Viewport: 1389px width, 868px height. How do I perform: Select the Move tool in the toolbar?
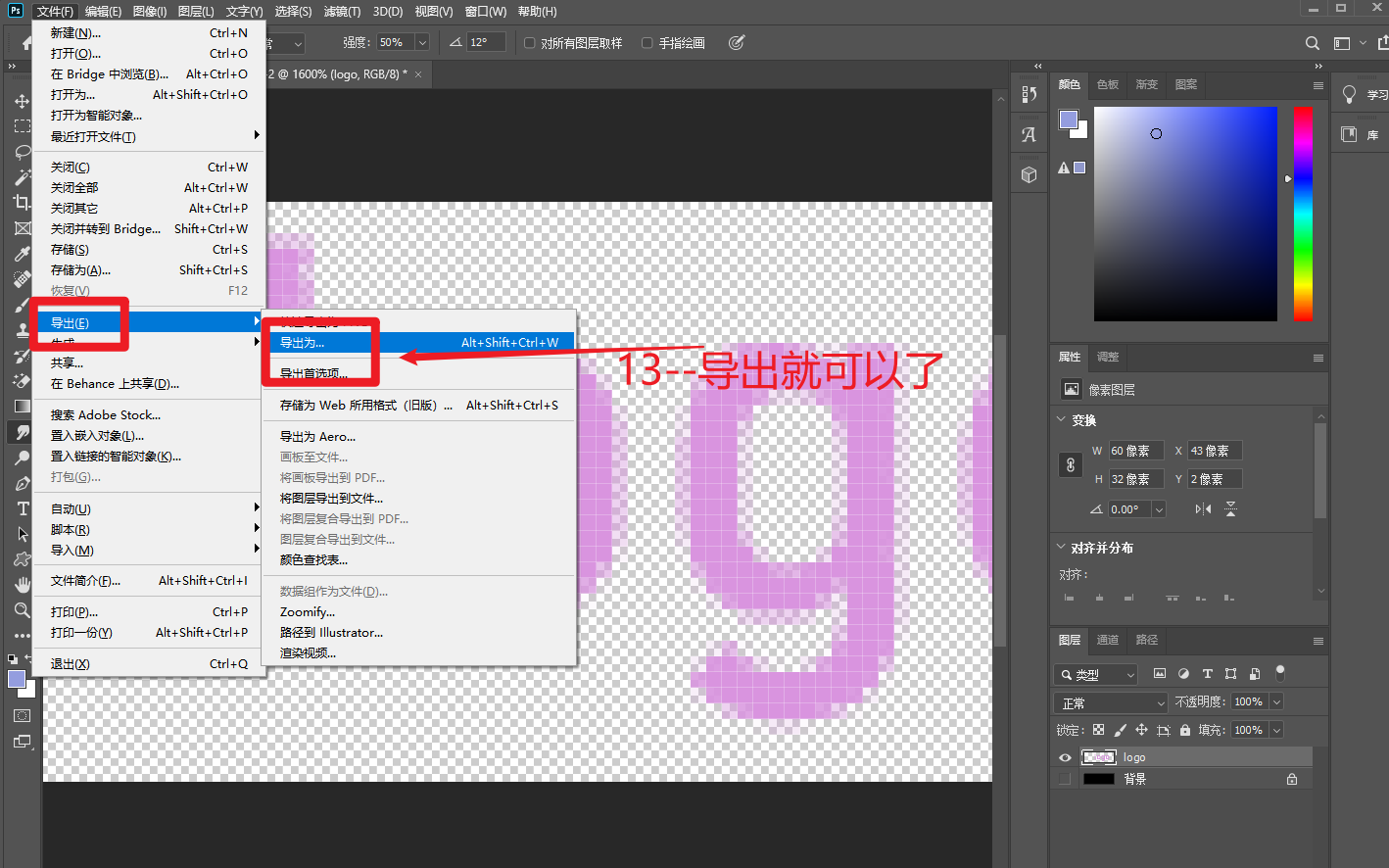(x=22, y=101)
